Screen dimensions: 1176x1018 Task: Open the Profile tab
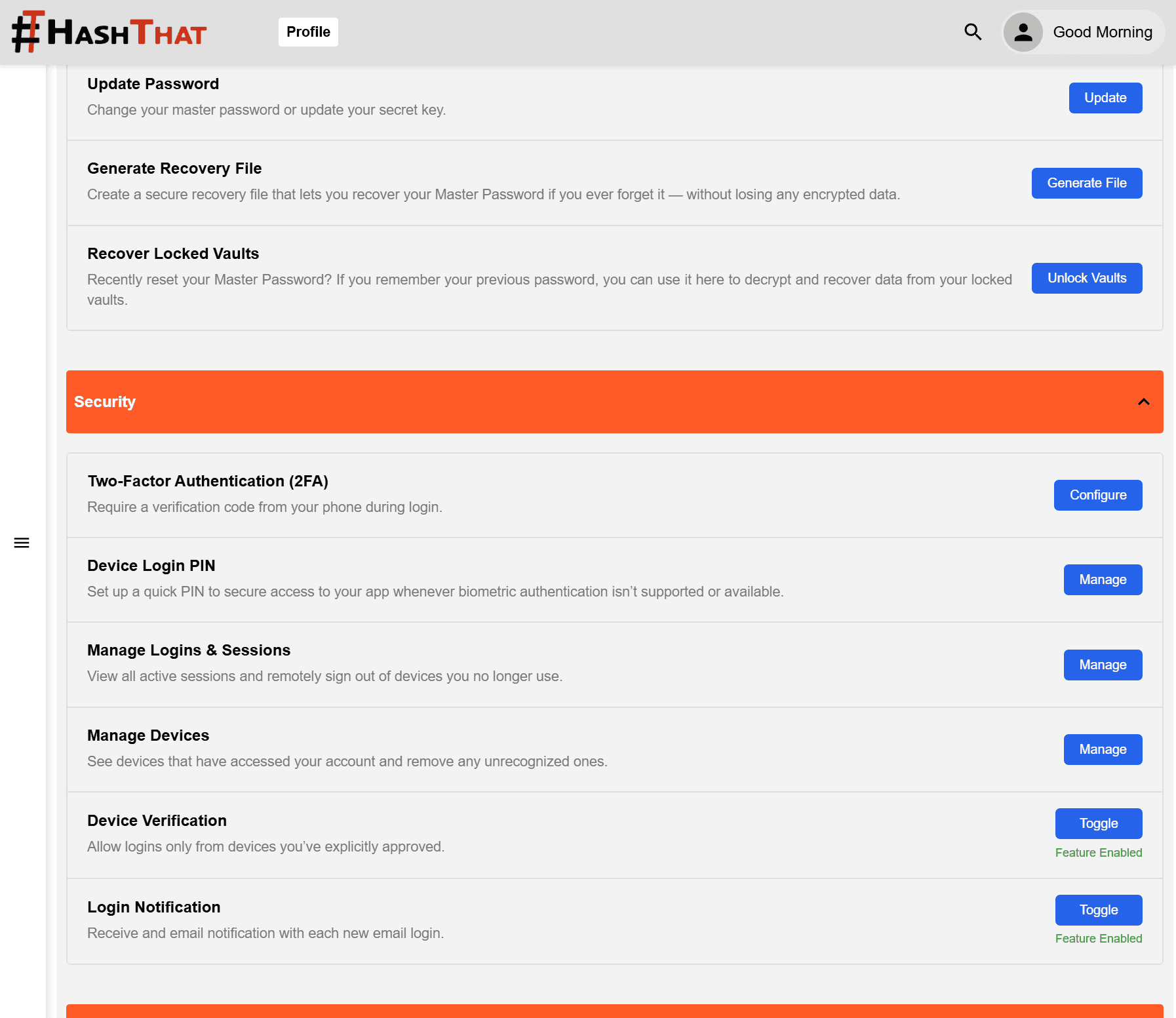coord(308,32)
